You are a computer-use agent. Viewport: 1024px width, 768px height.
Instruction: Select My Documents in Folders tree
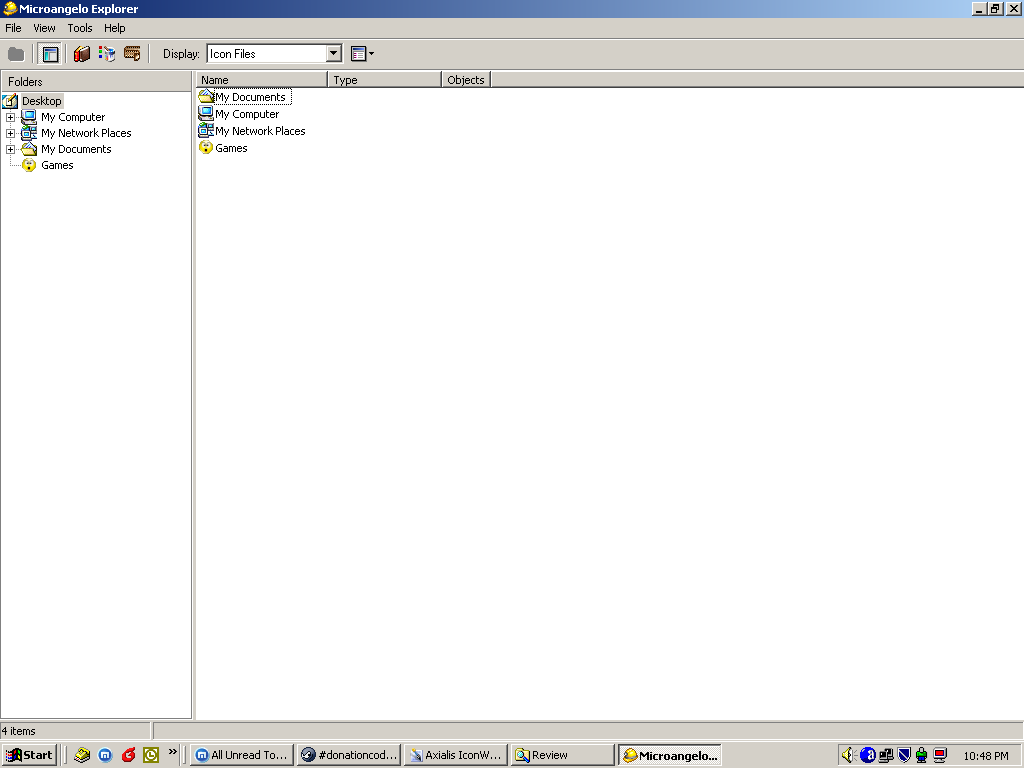click(76, 149)
